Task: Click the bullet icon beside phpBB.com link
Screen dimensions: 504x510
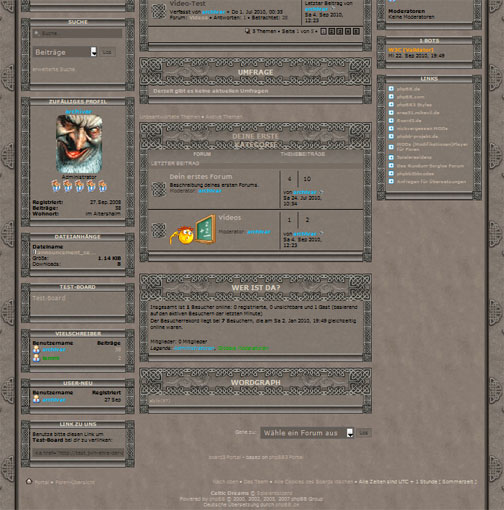Action: click(391, 97)
